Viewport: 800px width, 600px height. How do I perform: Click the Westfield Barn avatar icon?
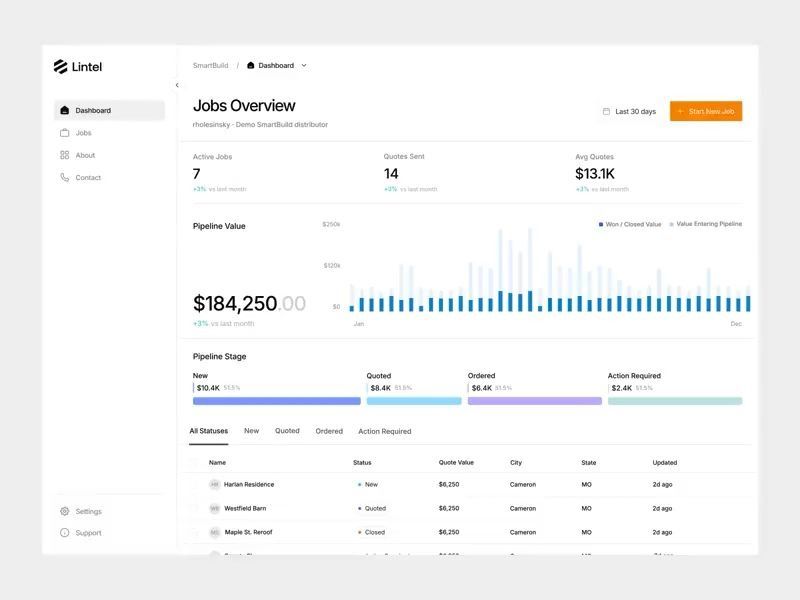click(x=215, y=508)
